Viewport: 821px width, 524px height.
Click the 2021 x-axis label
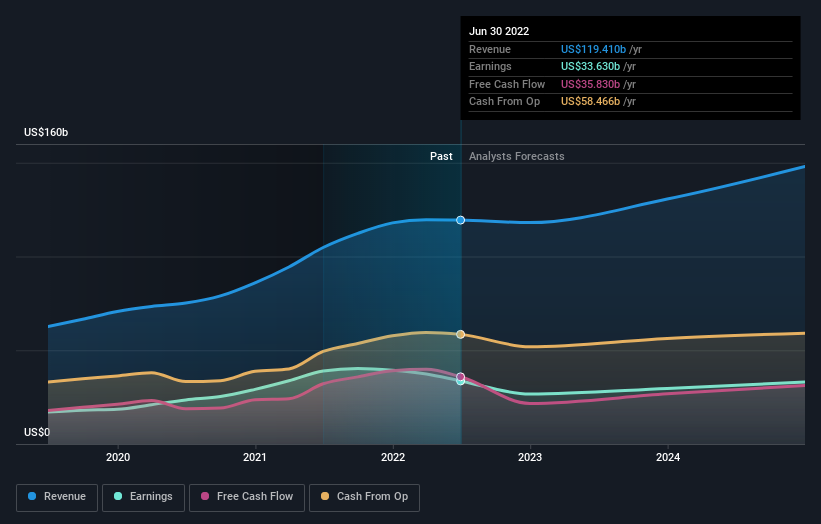[x=254, y=458]
